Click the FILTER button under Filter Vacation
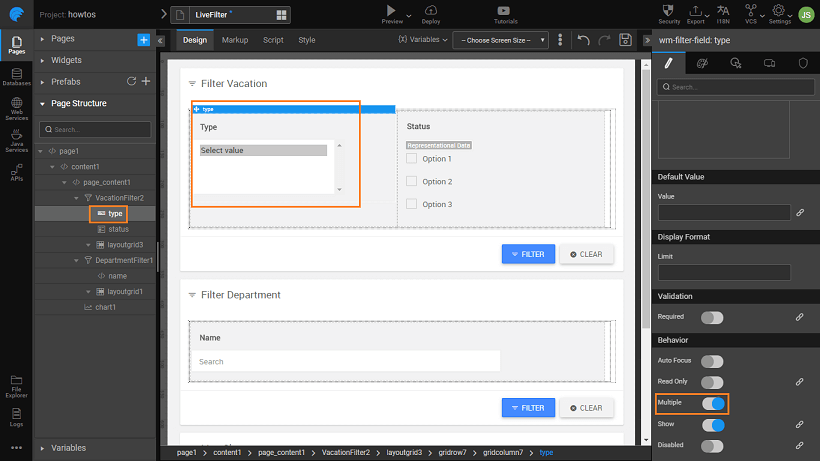The image size is (820, 461). pyautogui.click(x=527, y=254)
